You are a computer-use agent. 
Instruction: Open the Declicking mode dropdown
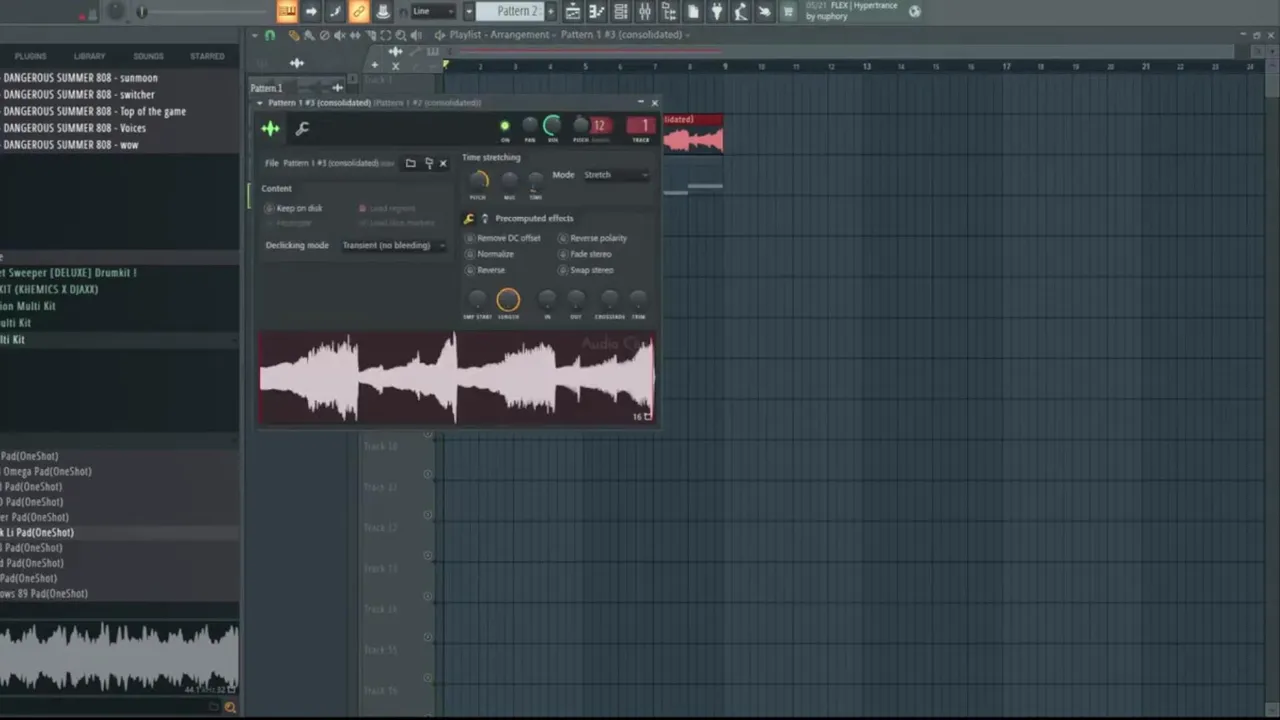point(393,245)
